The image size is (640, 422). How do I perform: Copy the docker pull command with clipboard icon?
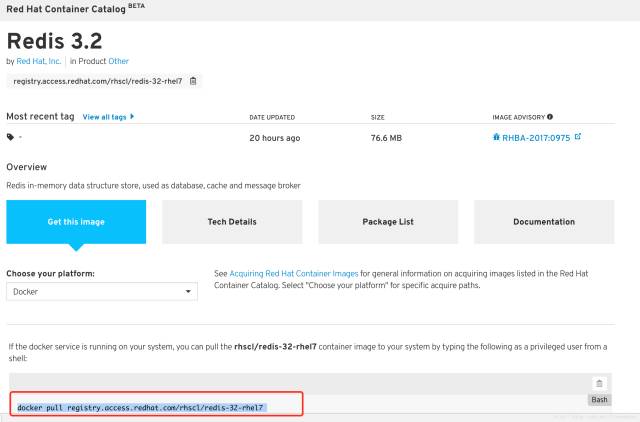(x=599, y=384)
